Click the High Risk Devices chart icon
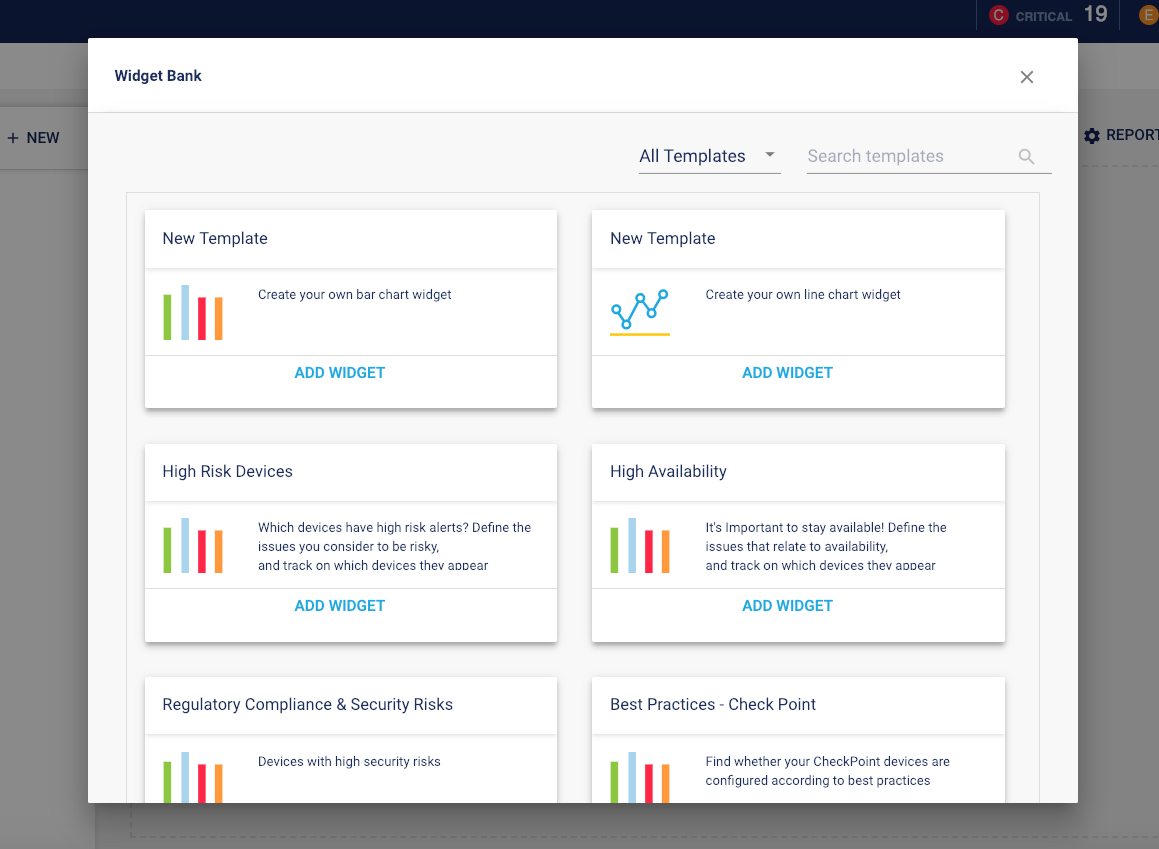This screenshot has height=849, width=1159. 193,545
